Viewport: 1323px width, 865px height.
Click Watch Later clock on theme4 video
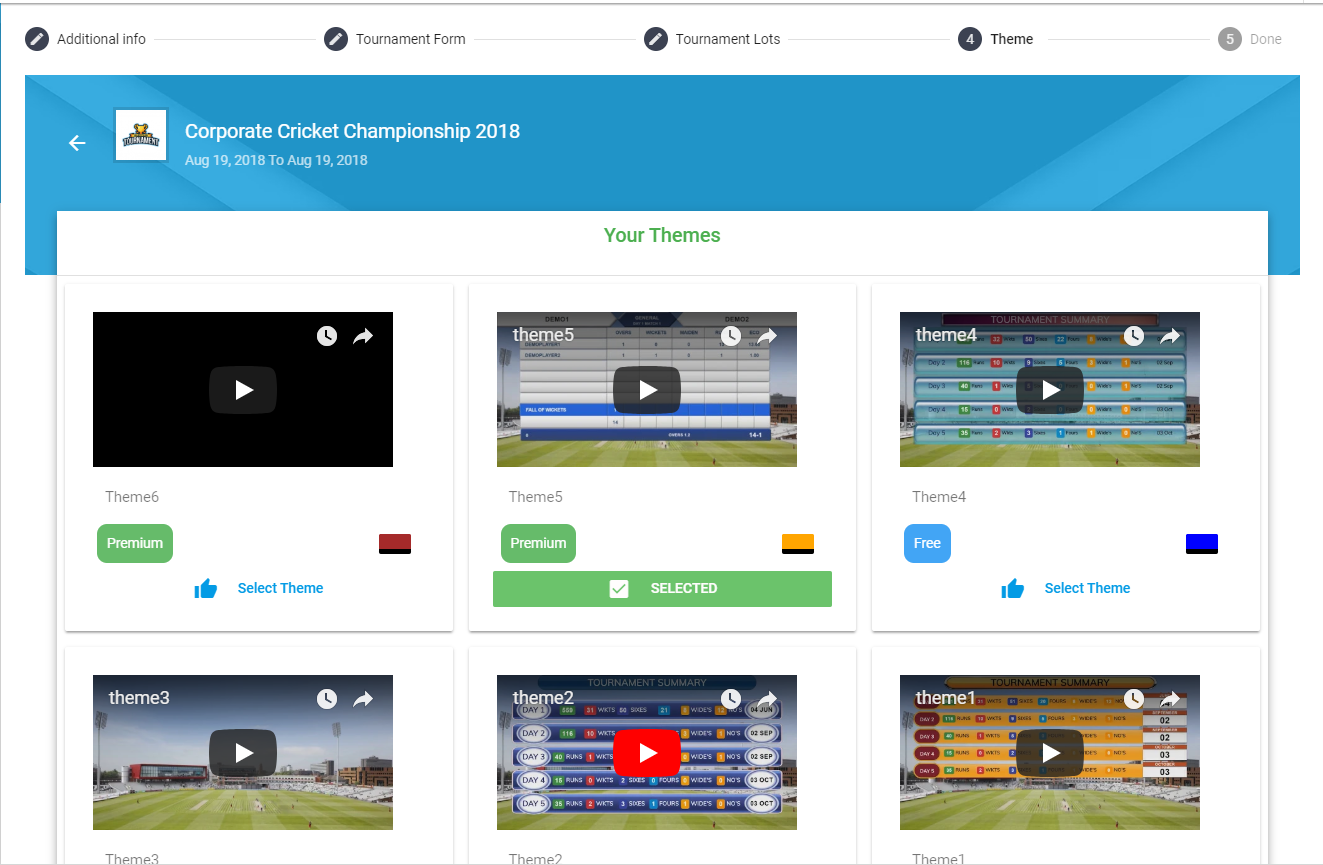(x=1134, y=336)
